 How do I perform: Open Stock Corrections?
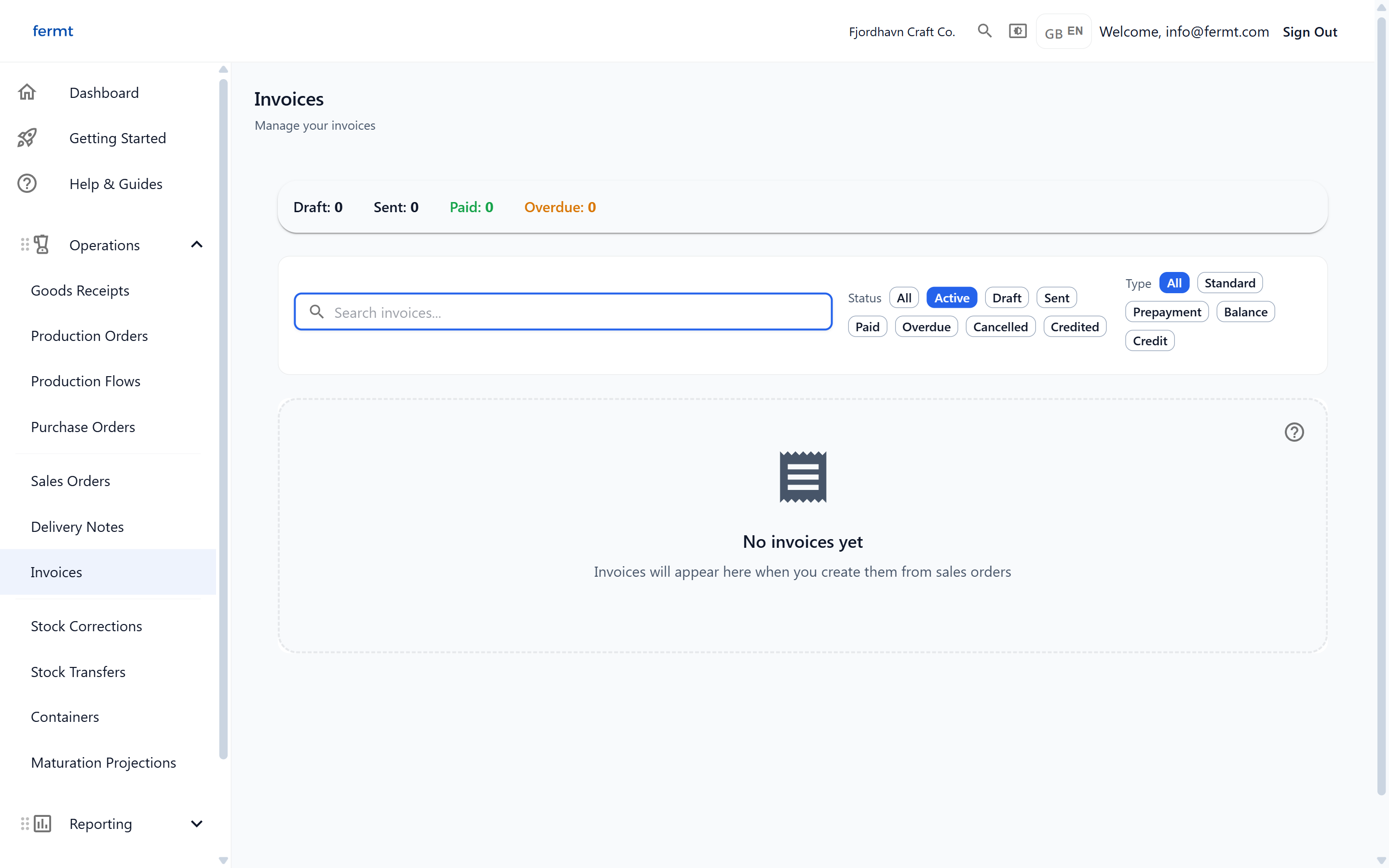click(108, 626)
